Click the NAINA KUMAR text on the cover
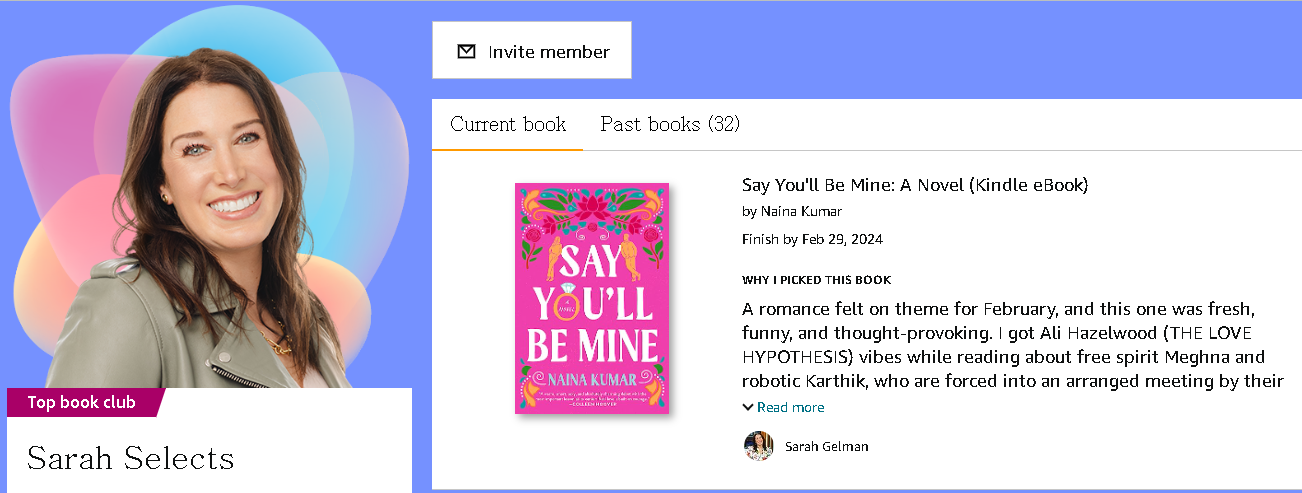Viewport: 1302px width, 493px height. 592,373
